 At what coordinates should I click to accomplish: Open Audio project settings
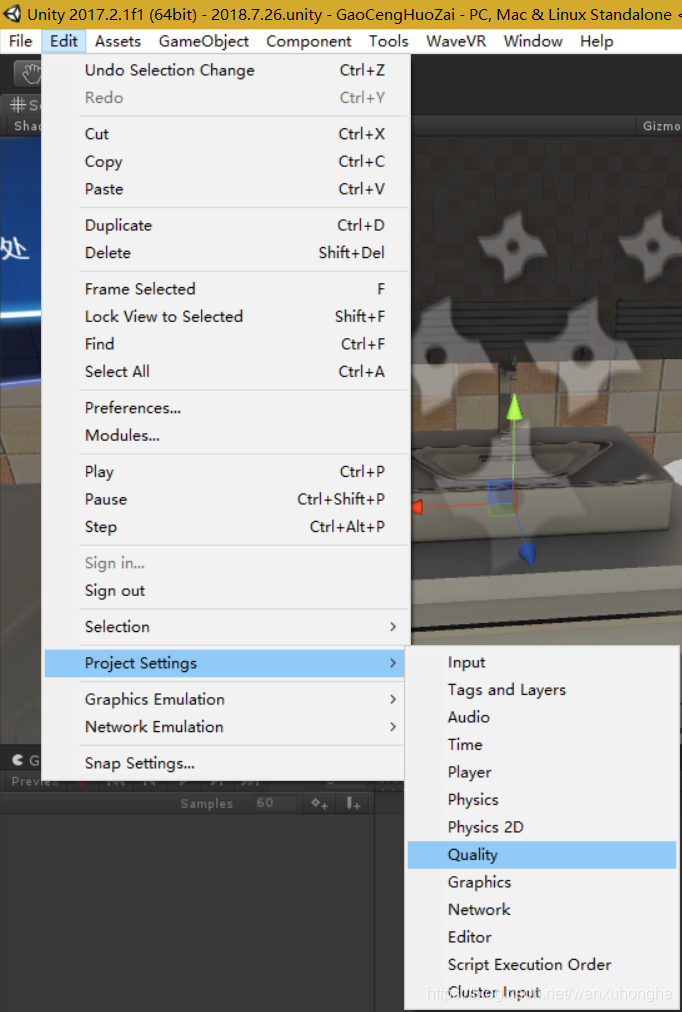pos(541,717)
